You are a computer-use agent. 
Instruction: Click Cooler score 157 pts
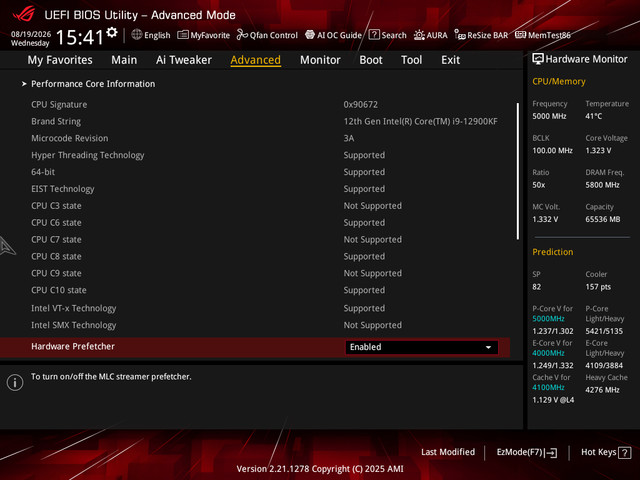[598, 287]
